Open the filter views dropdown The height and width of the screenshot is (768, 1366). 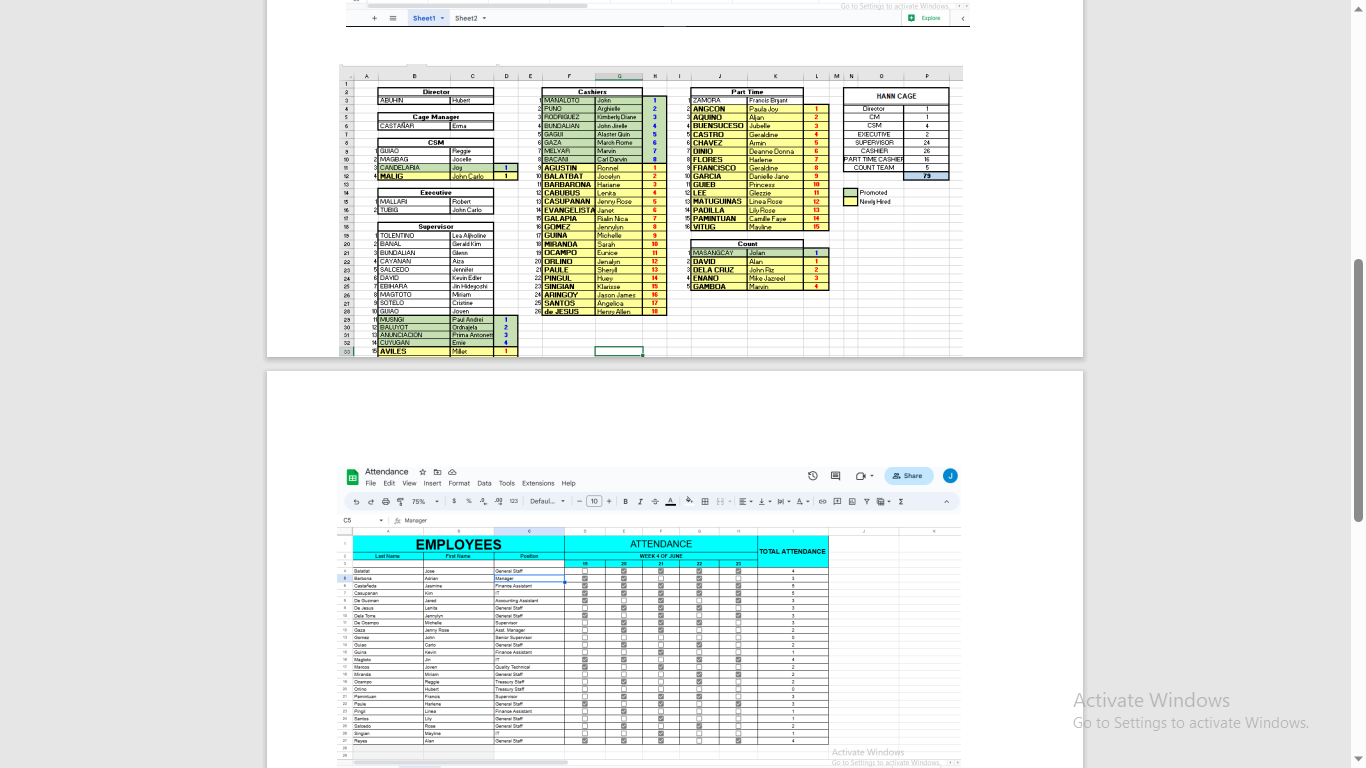(883, 502)
